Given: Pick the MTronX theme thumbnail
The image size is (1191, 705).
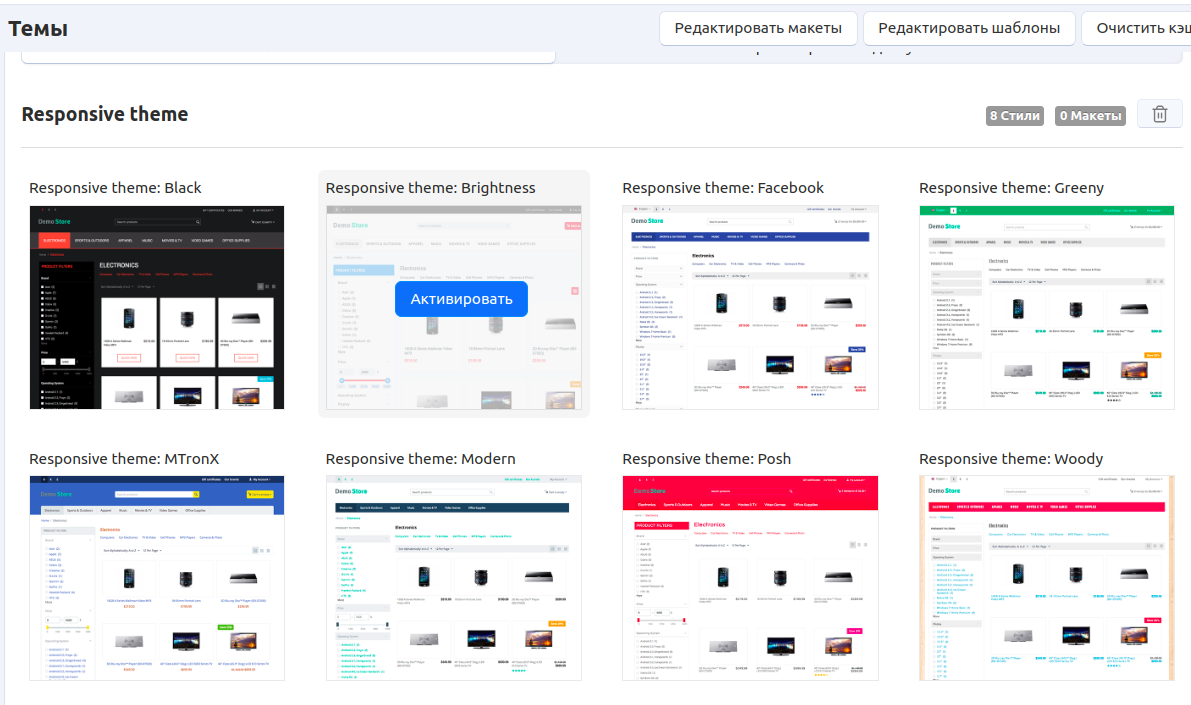Looking at the screenshot, I should (157, 578).
